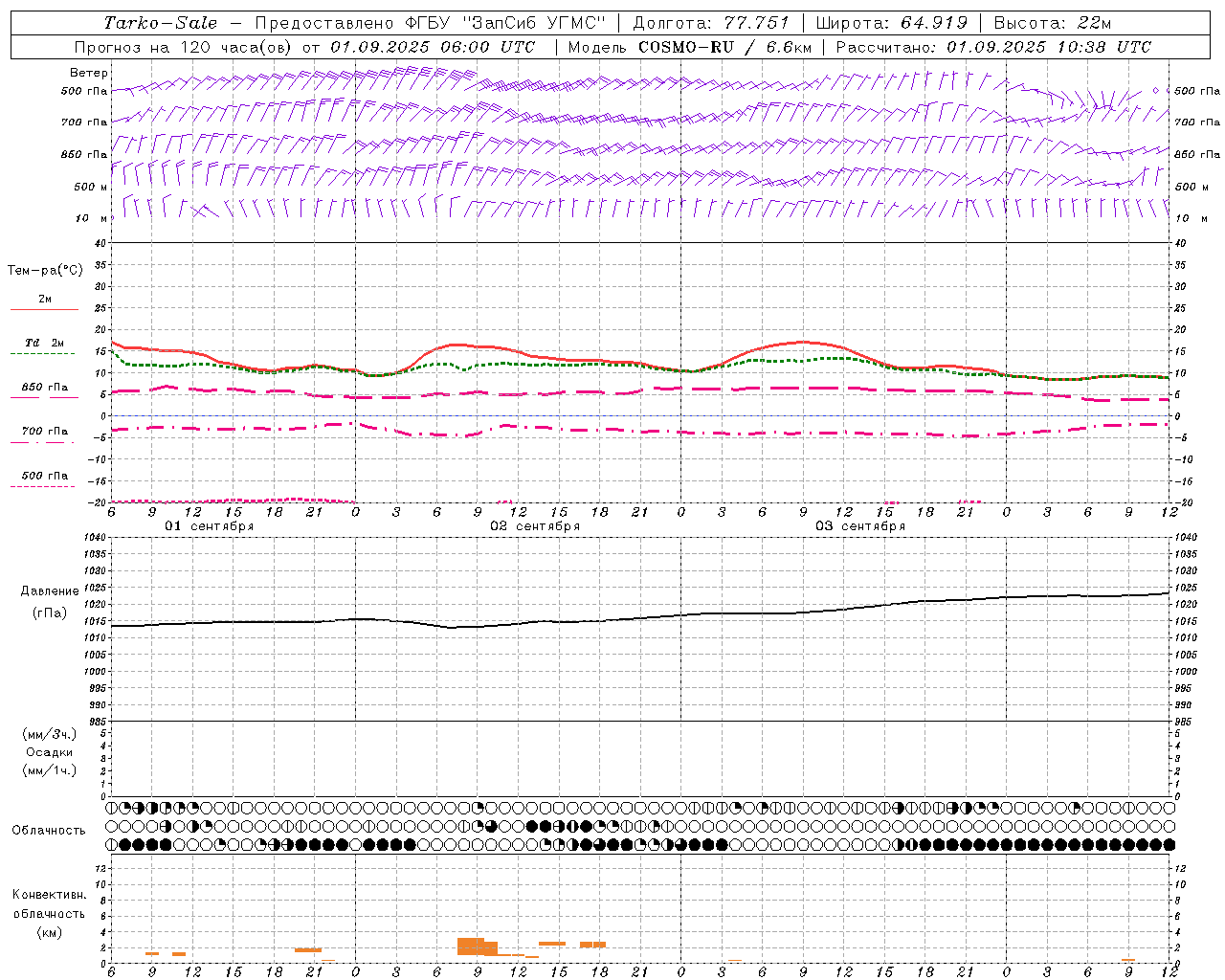1225x980 pixels.
Task: Click the 'Давление' pressure panel label
Action: pyautogui.click(x=49, y=591)
